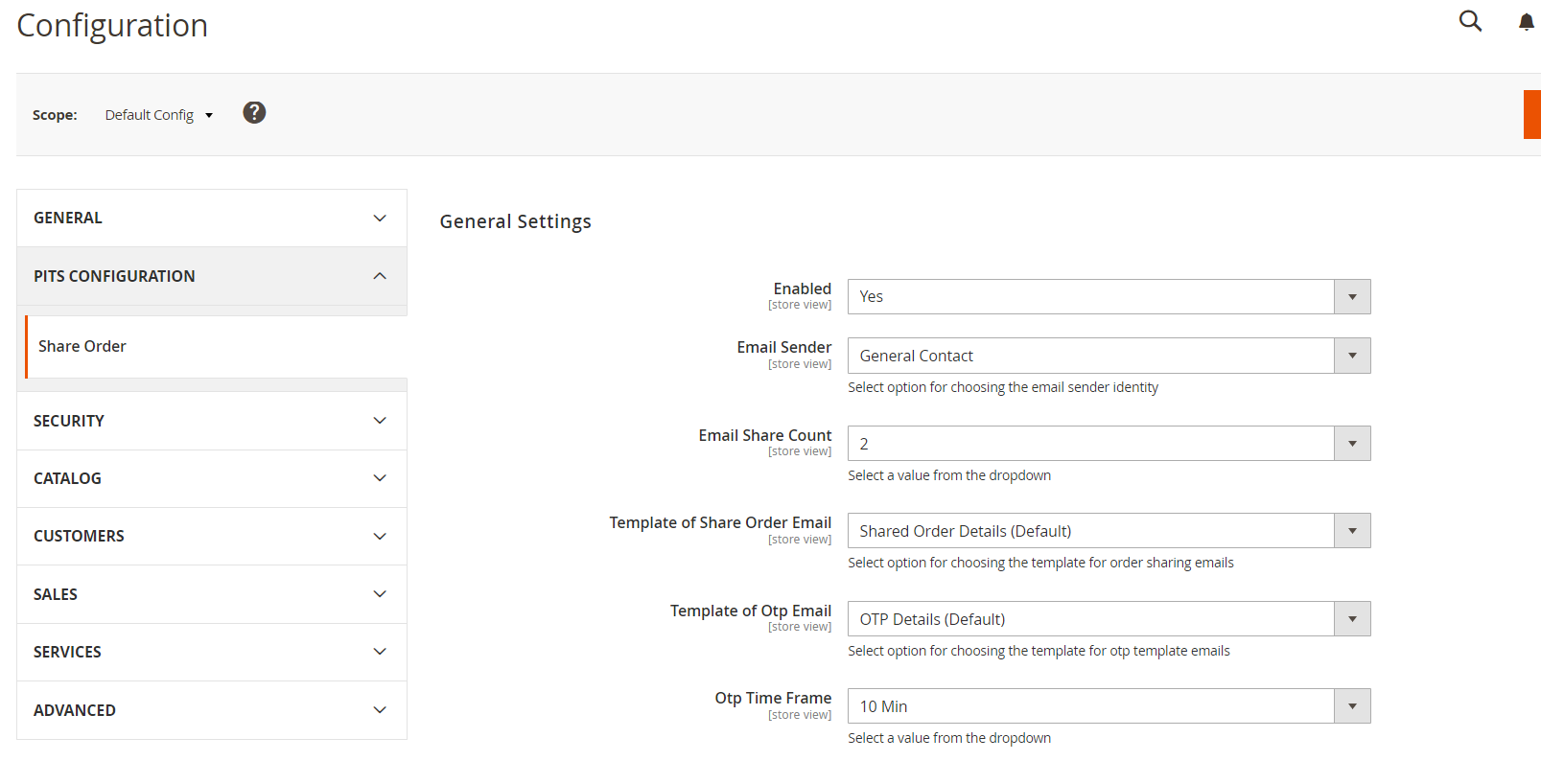The image size is (1541, 784).
Task: Expand the SECURITY section
Action: coord(211,421)
